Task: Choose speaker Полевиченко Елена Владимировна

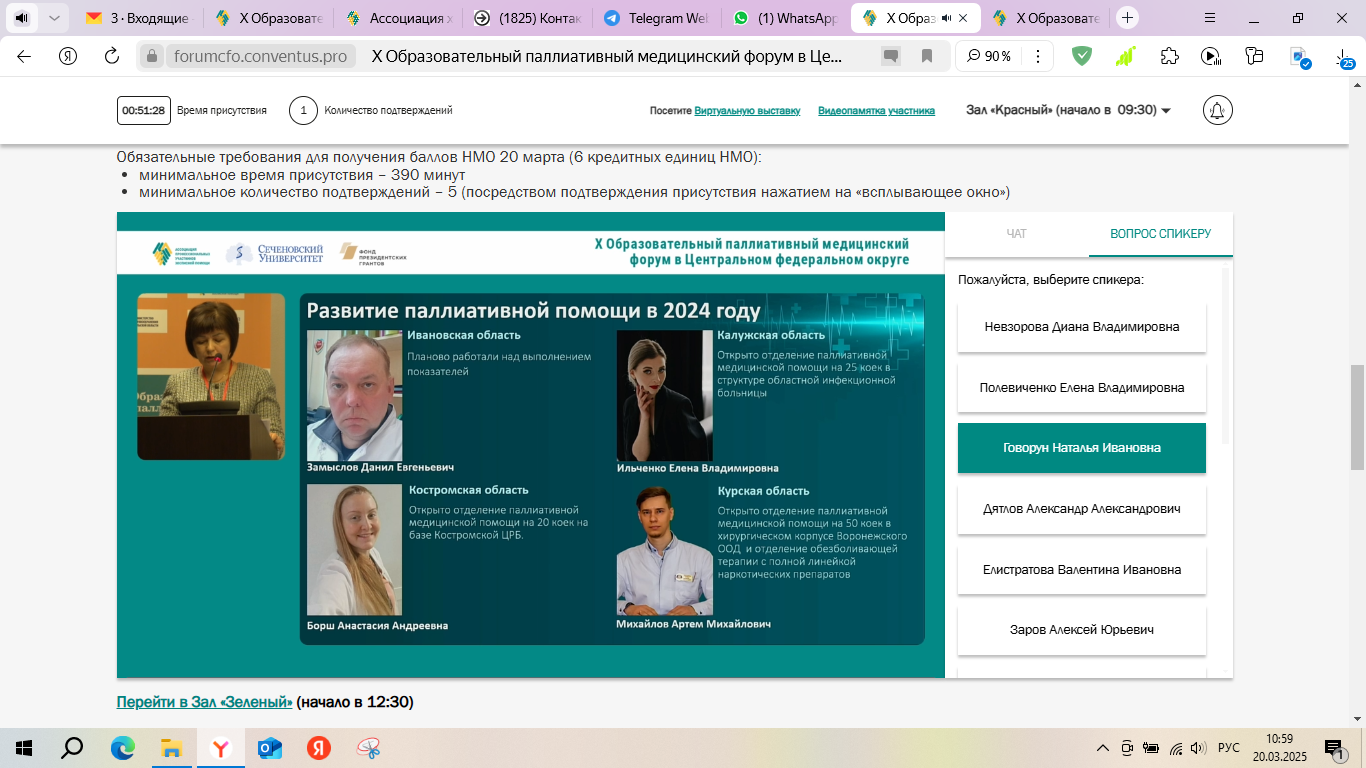Action: click(1082, 388)
